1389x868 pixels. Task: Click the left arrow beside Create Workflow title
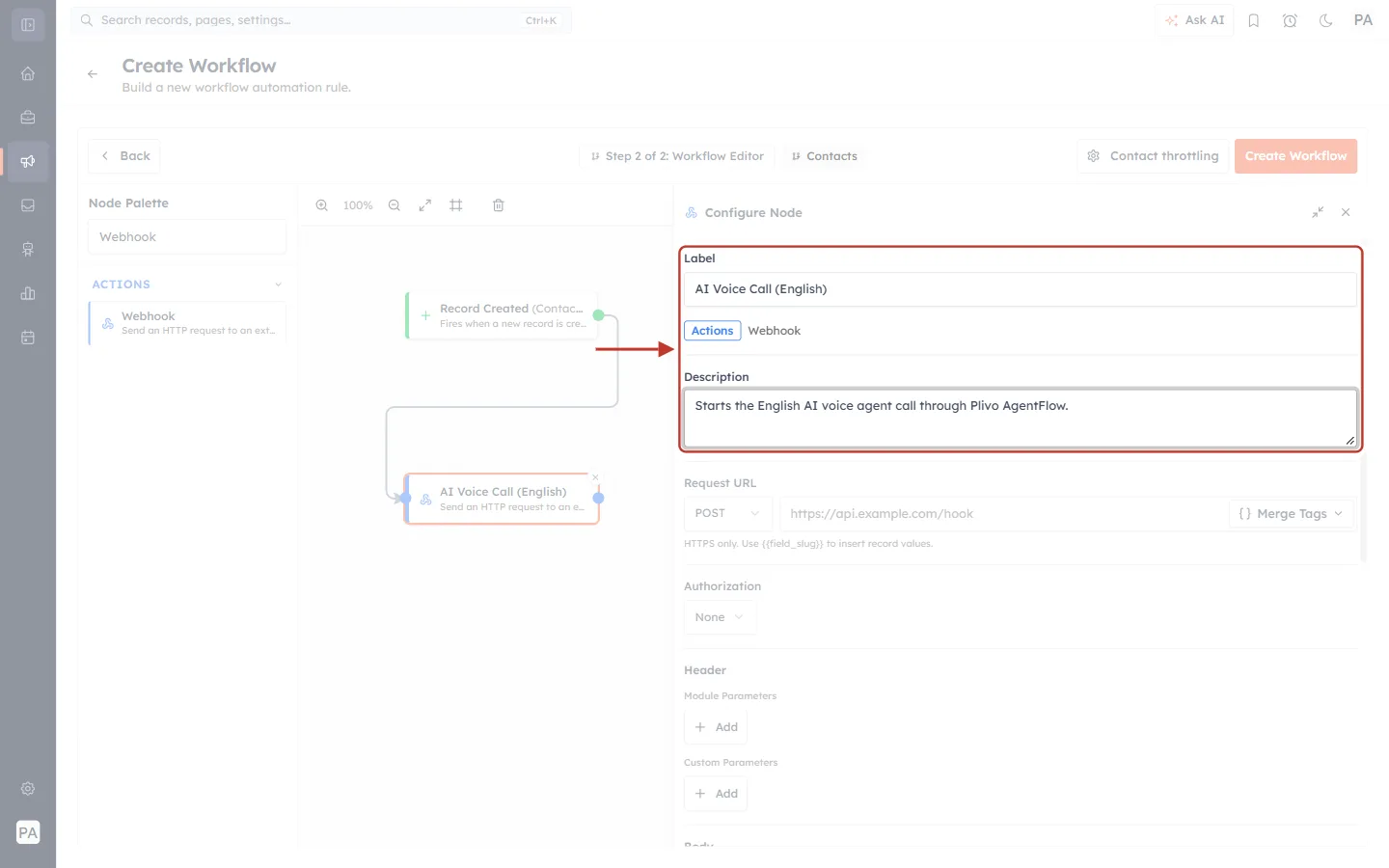click(93, 74)
